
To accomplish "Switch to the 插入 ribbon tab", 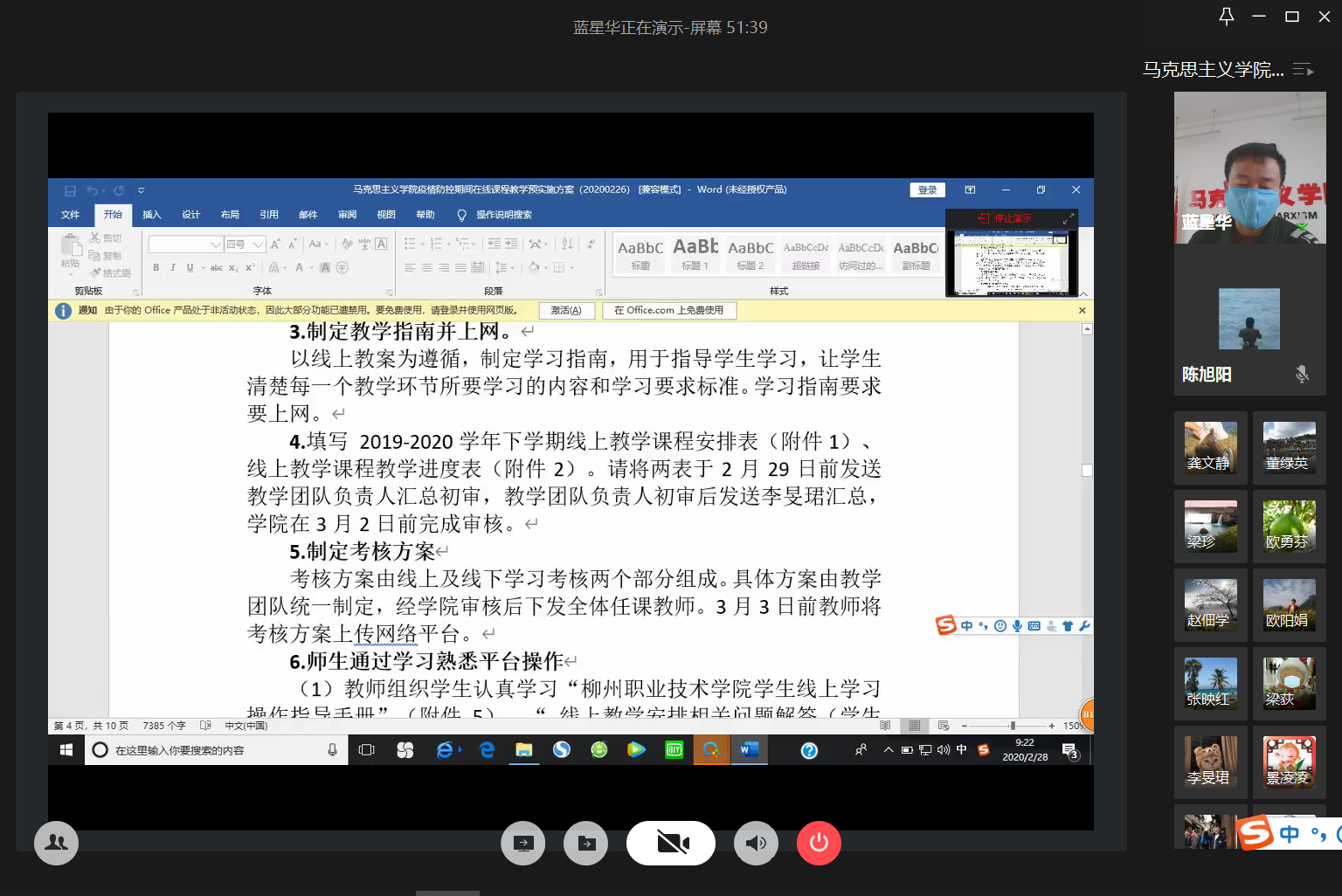I will 152,215.
